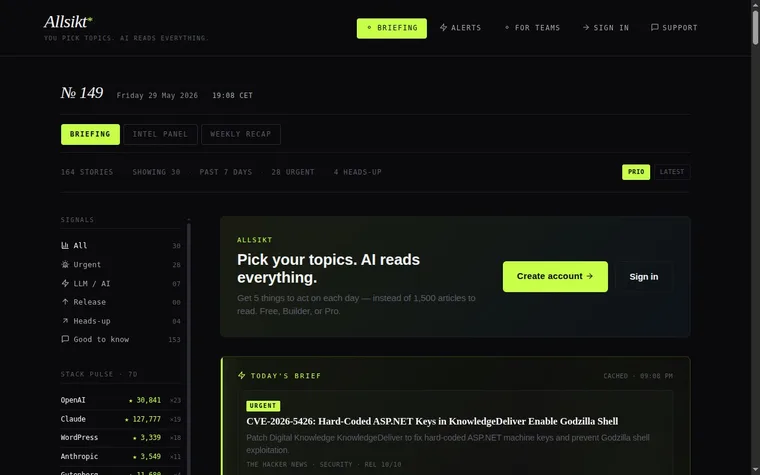Select Claude in Stack Pulse
Screen dimensions: 760x475
[x=121, y=419]
